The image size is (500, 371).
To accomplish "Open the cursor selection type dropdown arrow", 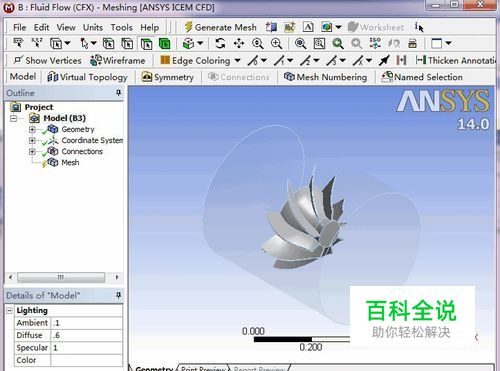I will coord(93,43).
